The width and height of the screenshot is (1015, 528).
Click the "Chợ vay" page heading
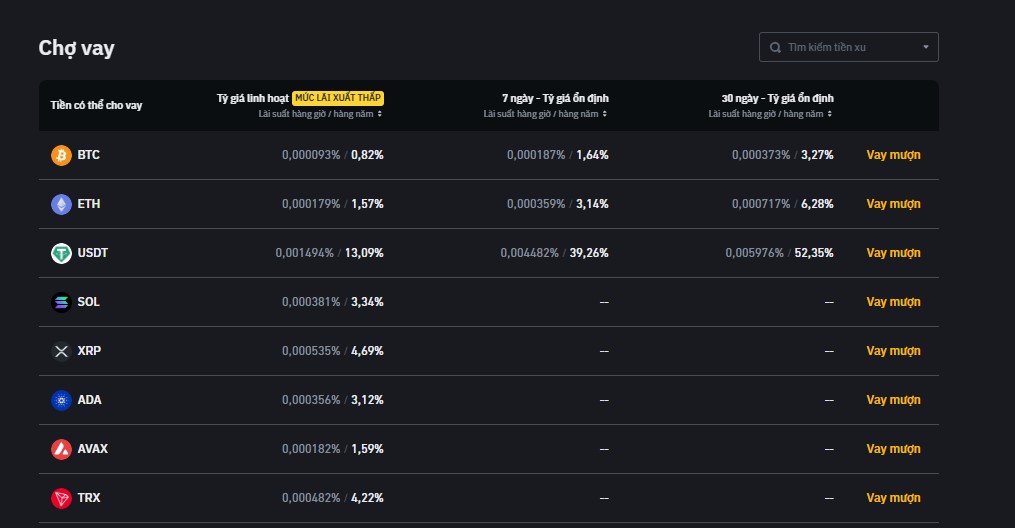click(x=76, y=49)
